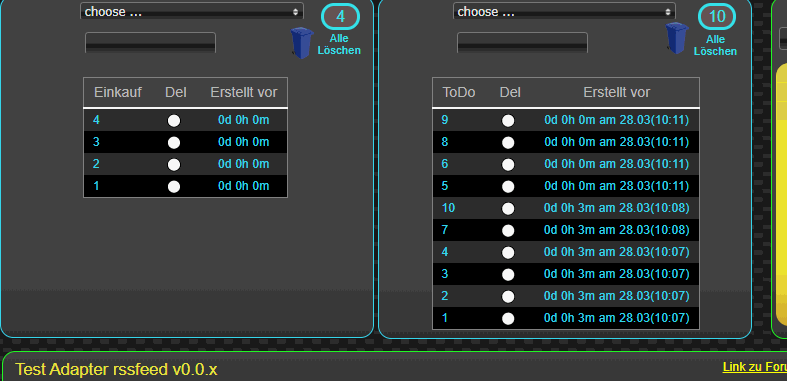Focus the ToDo text input field

coord(522,43)
